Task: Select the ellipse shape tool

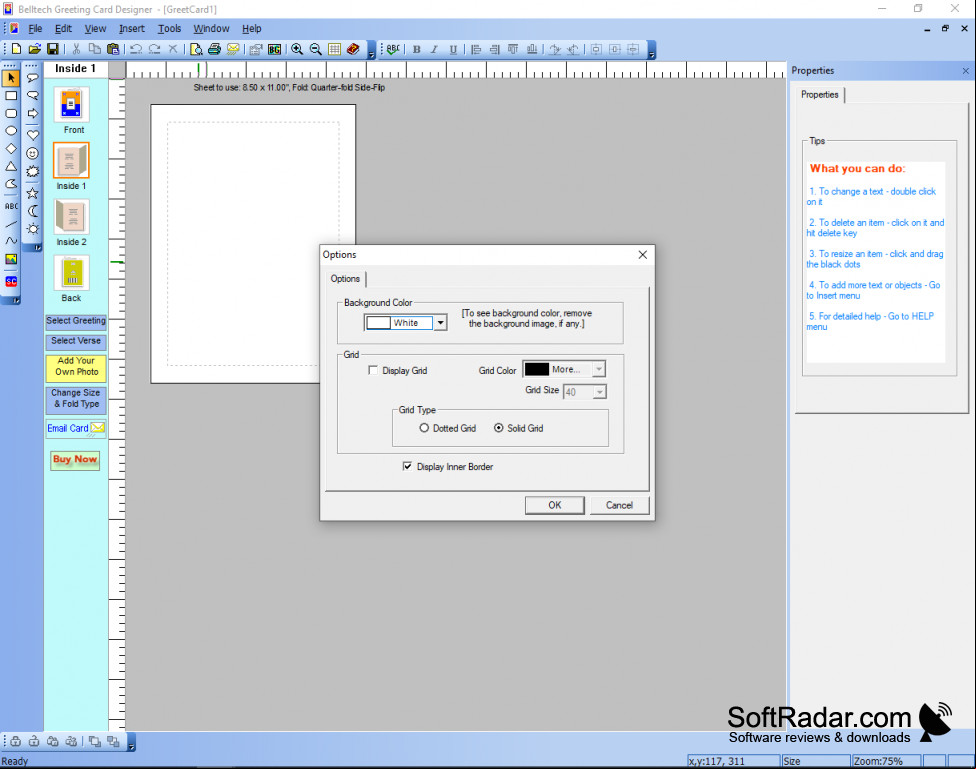Action: (11, 131)
